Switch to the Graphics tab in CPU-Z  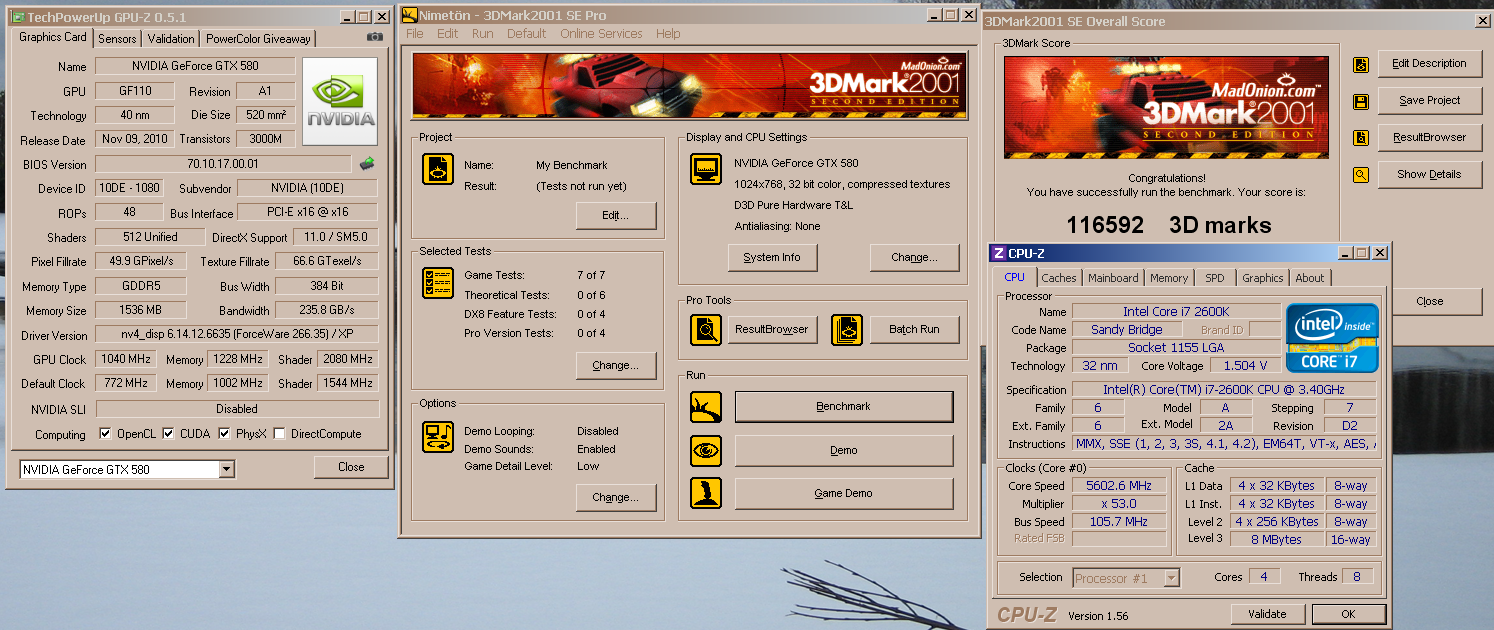pyautogui.click(x=1263, y=278)
